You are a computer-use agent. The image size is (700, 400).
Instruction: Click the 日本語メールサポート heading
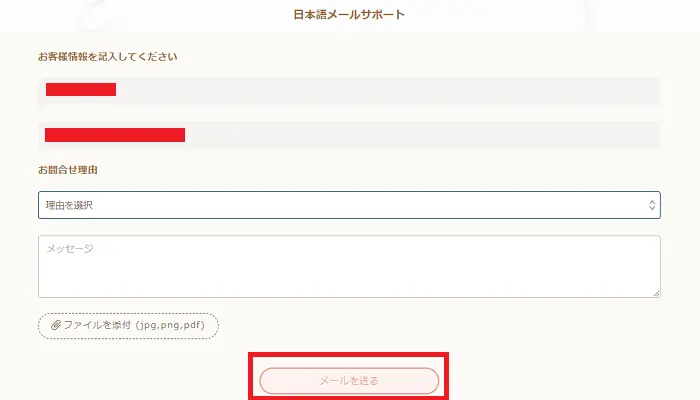click(349, 15)
